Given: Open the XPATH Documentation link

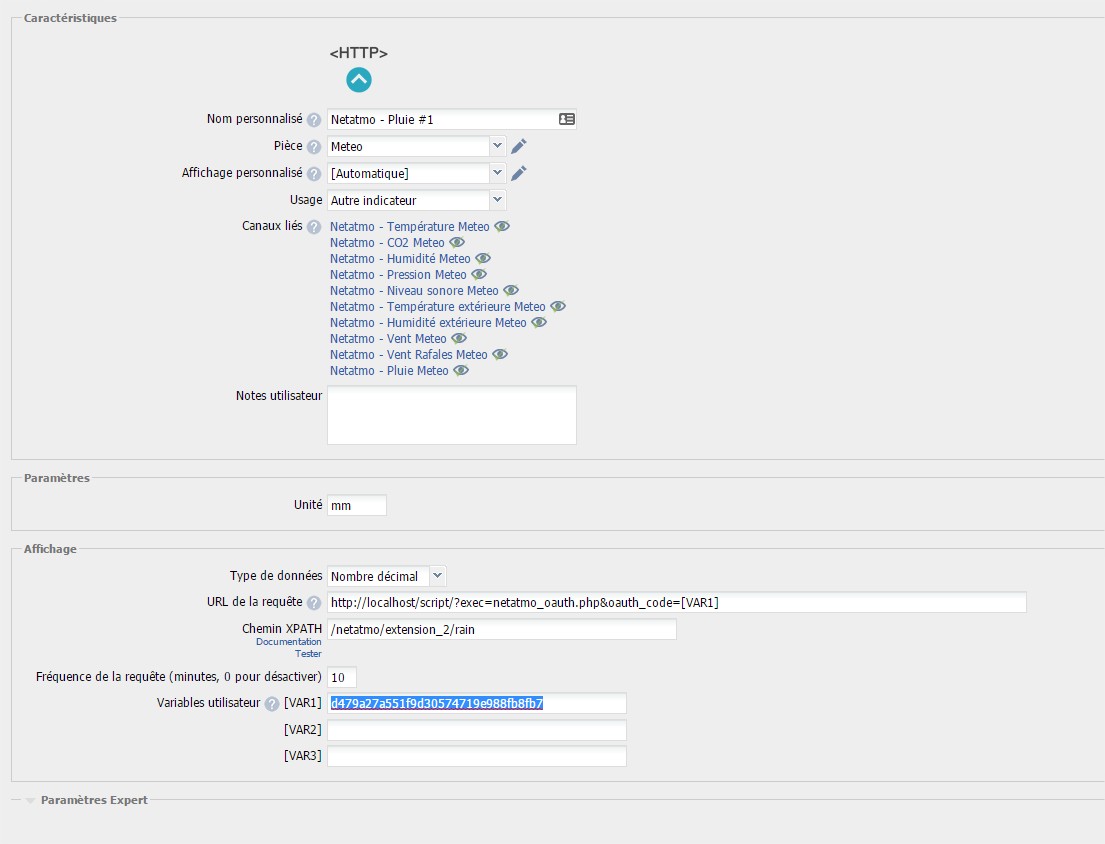Looking at the screenshot, I should [x=288, y=642].
